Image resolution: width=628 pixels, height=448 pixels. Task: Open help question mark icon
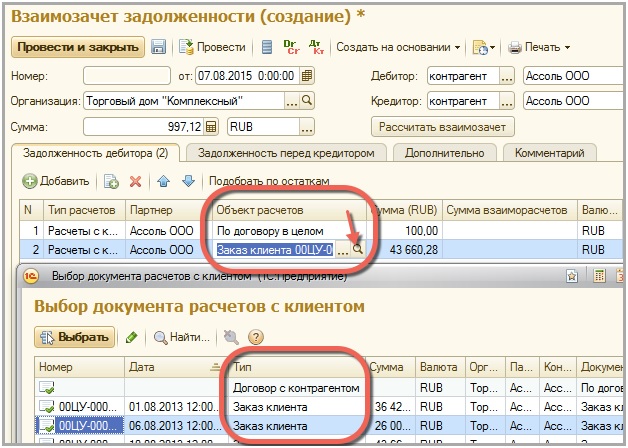click(x=256, y=337)
